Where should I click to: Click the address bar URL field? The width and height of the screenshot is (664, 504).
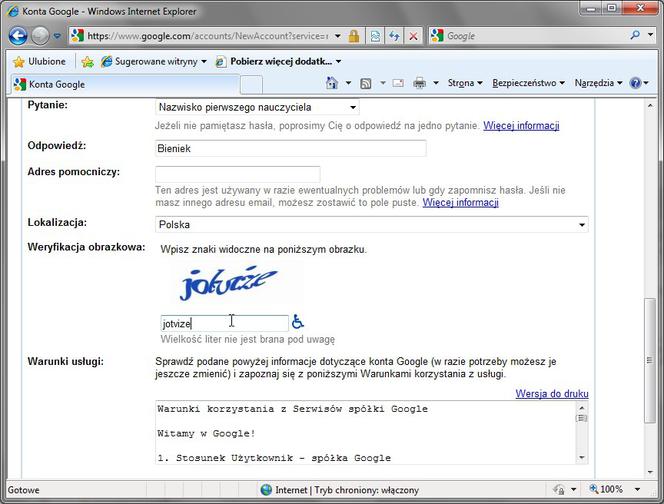(x=207, y=36)
